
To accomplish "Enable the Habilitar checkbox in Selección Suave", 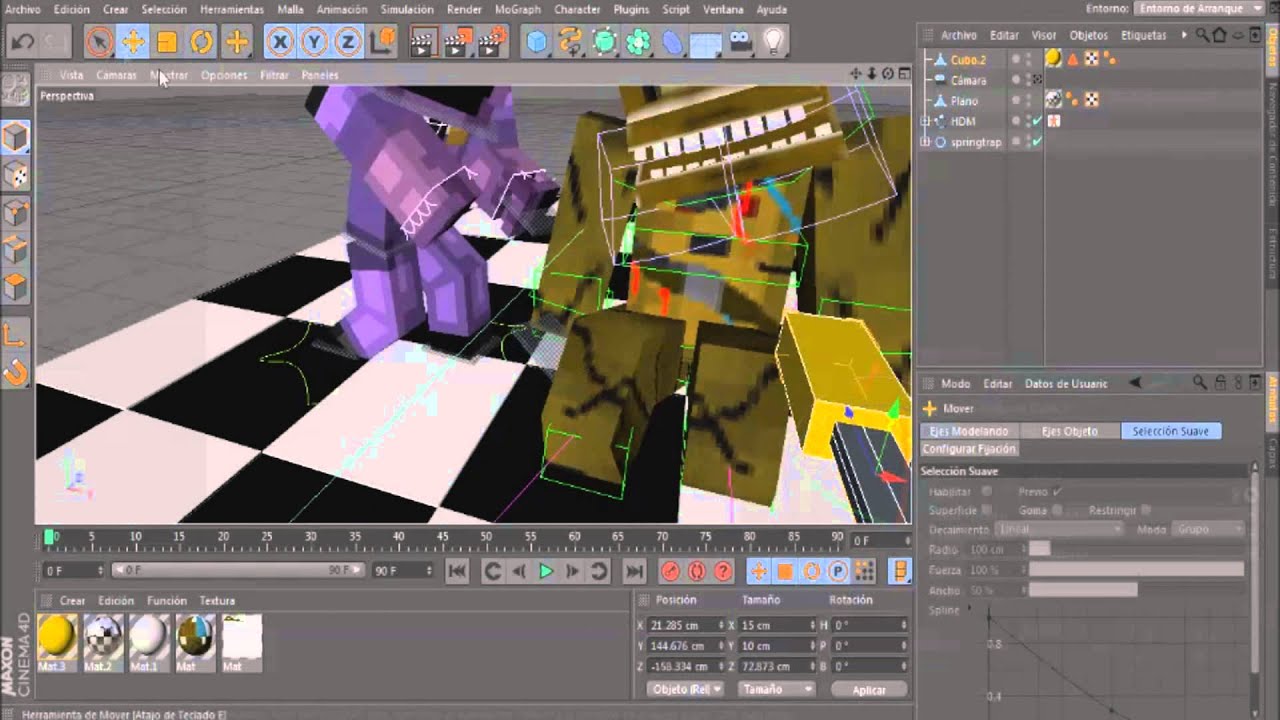I will click(987, 491).
